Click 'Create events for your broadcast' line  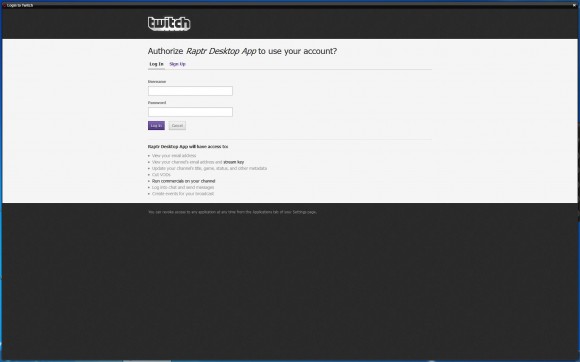[x=183, y=193]
